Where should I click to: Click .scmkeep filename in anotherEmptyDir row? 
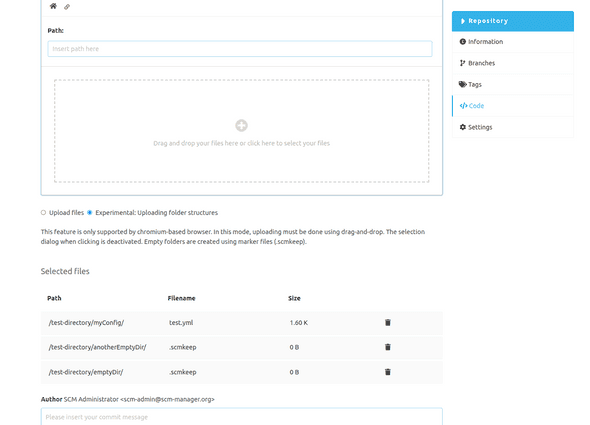182,347
